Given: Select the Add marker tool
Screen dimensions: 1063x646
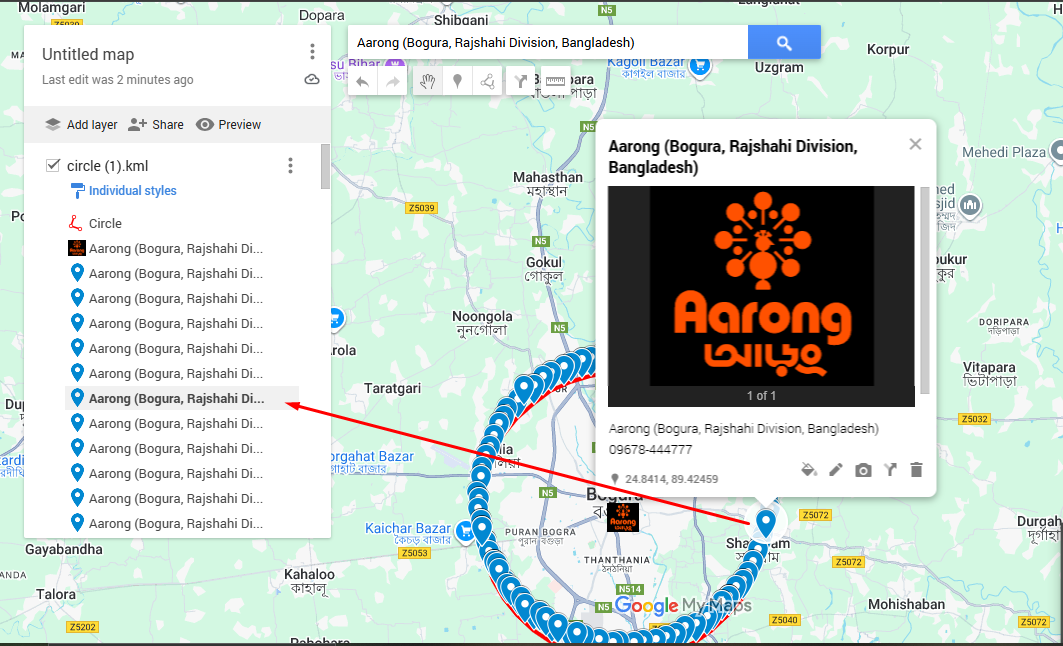Looking at the screenshot, I should point(458,82).
